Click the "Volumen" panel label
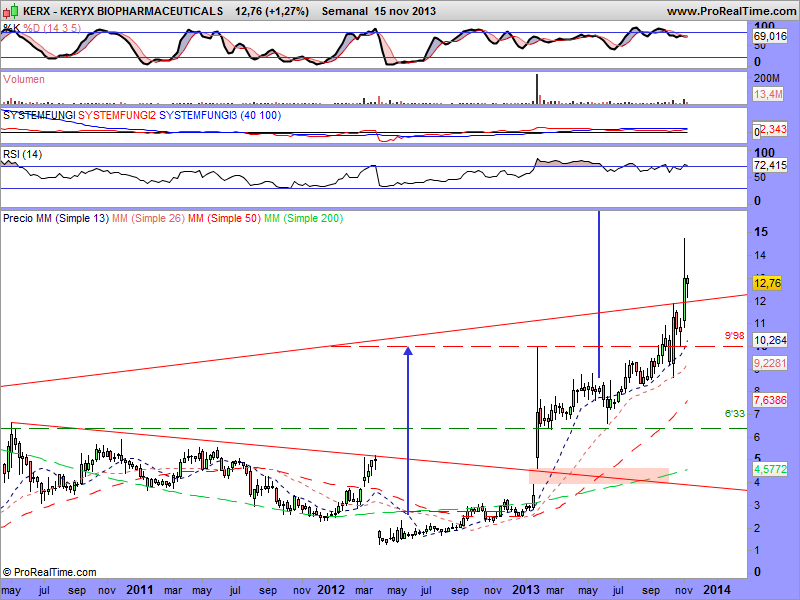 coord(23,79)
